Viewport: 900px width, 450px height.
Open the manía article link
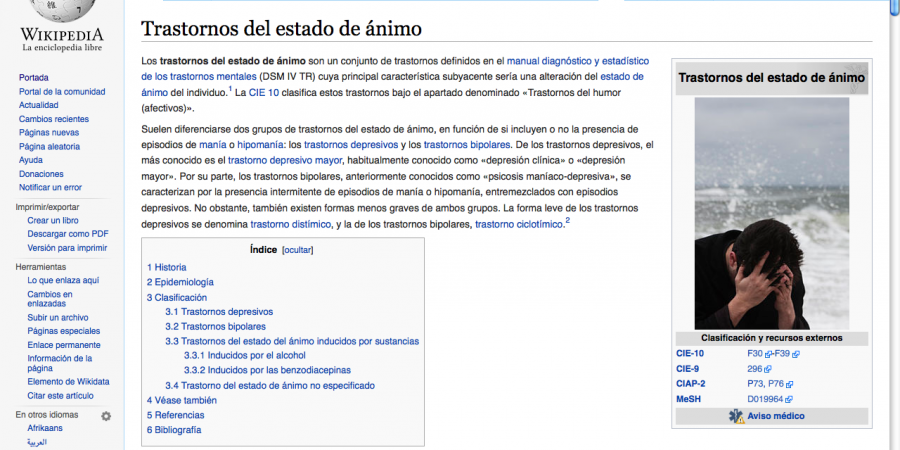click(x=210, y=145)
